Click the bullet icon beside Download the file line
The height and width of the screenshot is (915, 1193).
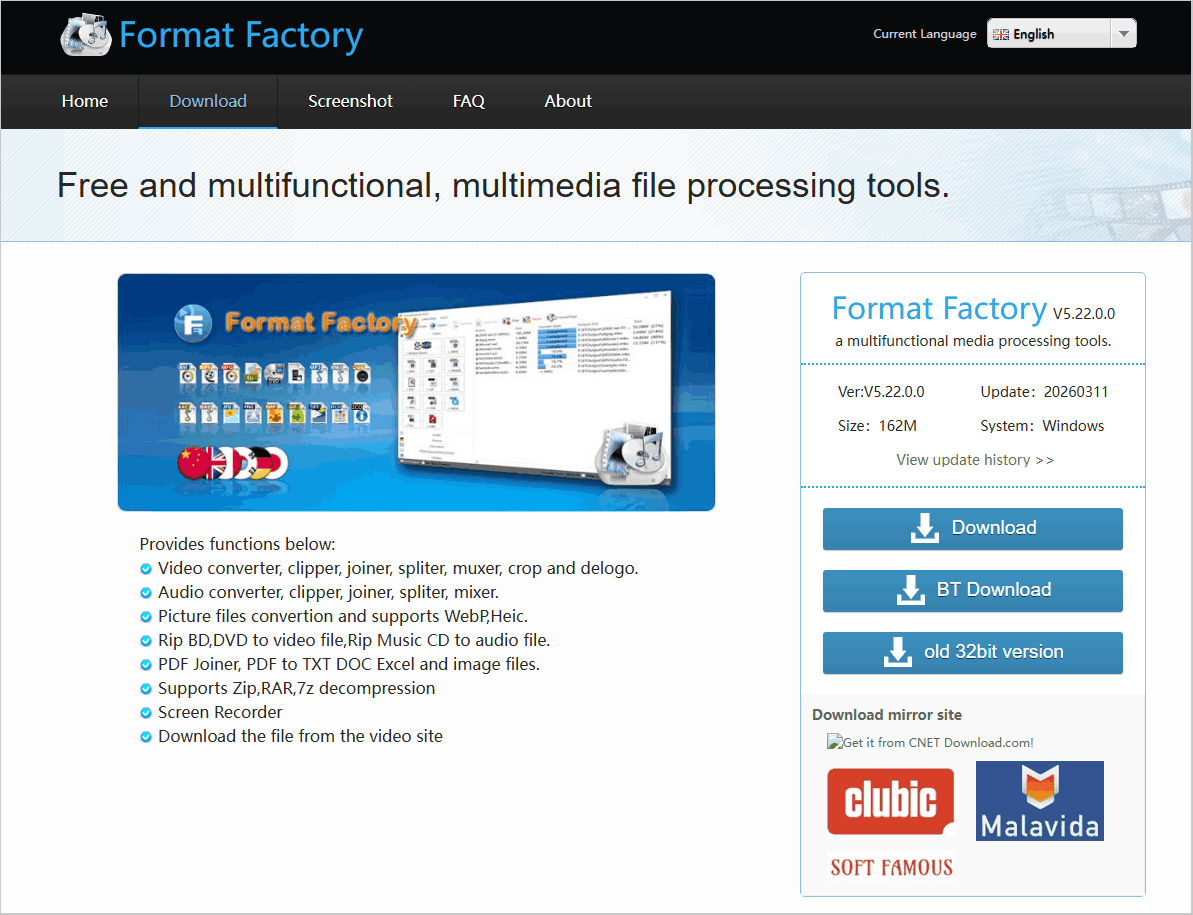(x=146, y=737)
